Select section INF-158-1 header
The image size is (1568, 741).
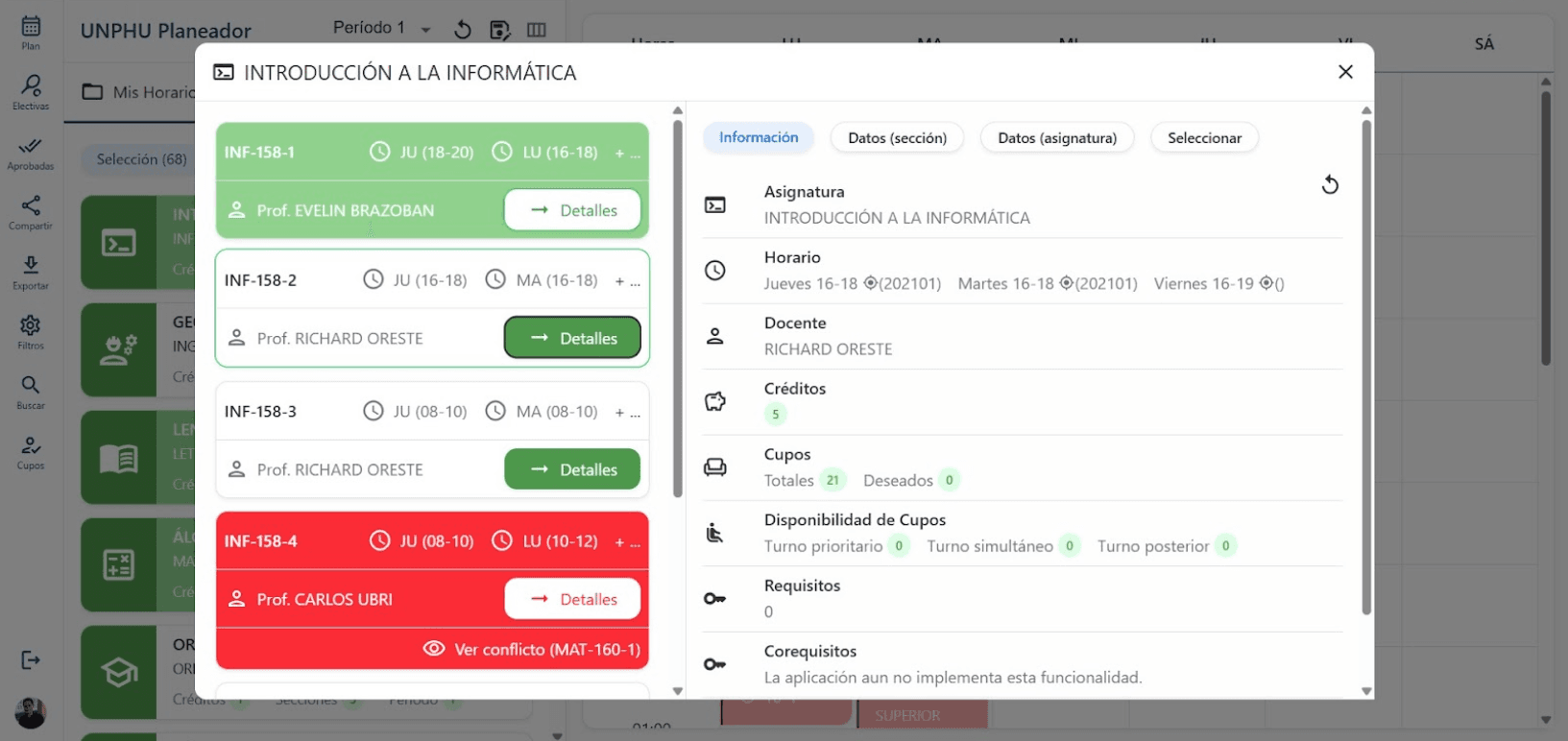click(432, 153)
